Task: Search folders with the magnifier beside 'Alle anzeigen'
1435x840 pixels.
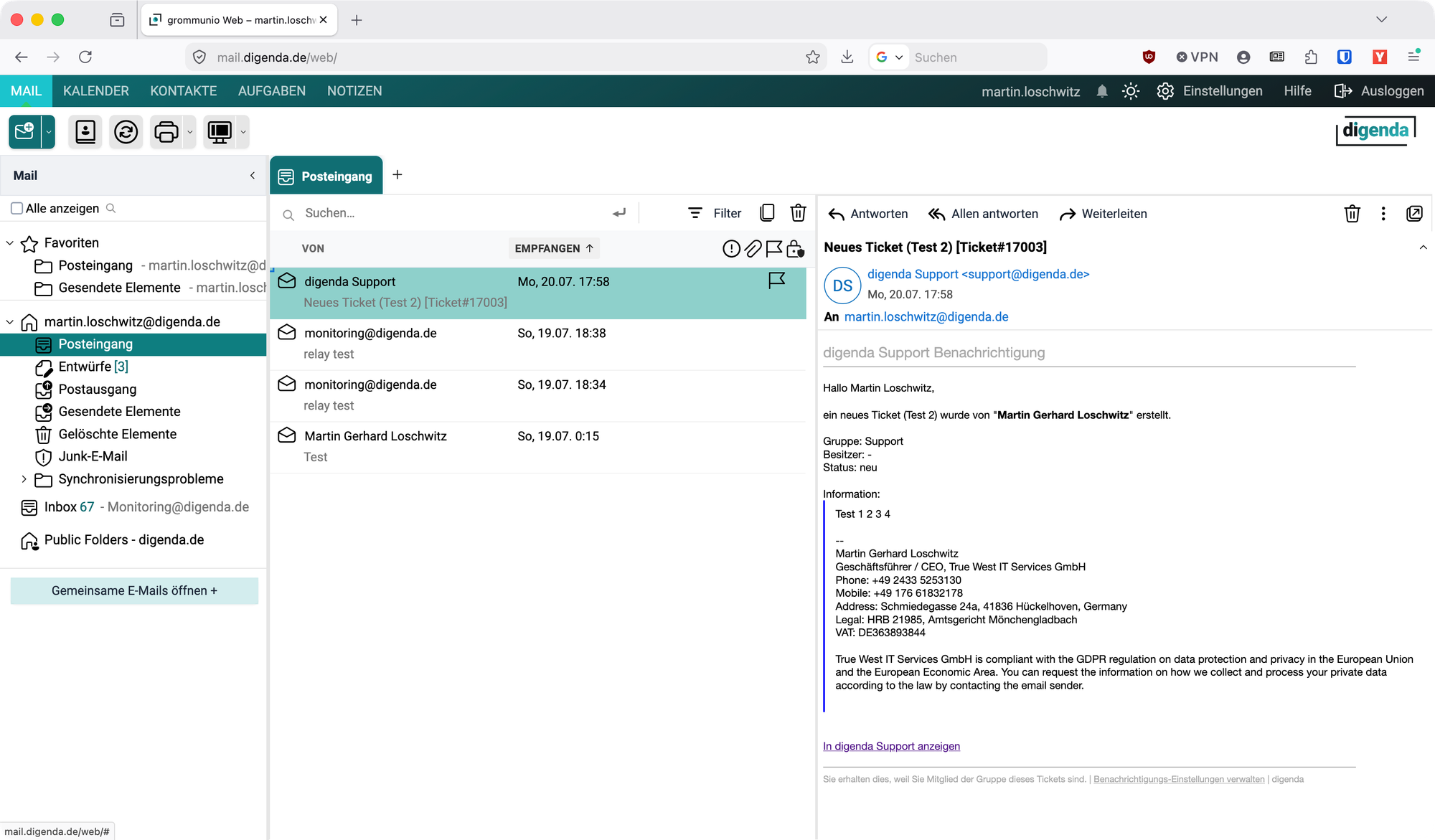Action: click(110, 208)
